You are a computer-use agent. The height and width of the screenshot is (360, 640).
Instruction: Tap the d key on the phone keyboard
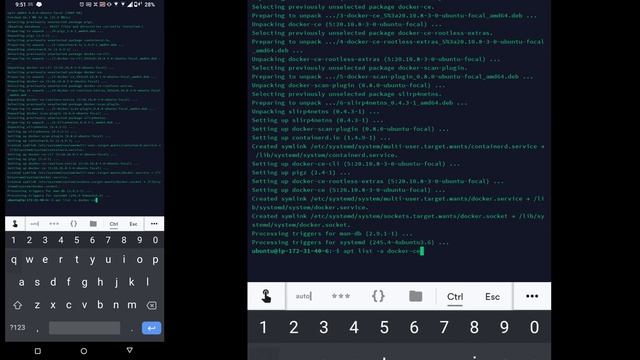pos(53,282)
